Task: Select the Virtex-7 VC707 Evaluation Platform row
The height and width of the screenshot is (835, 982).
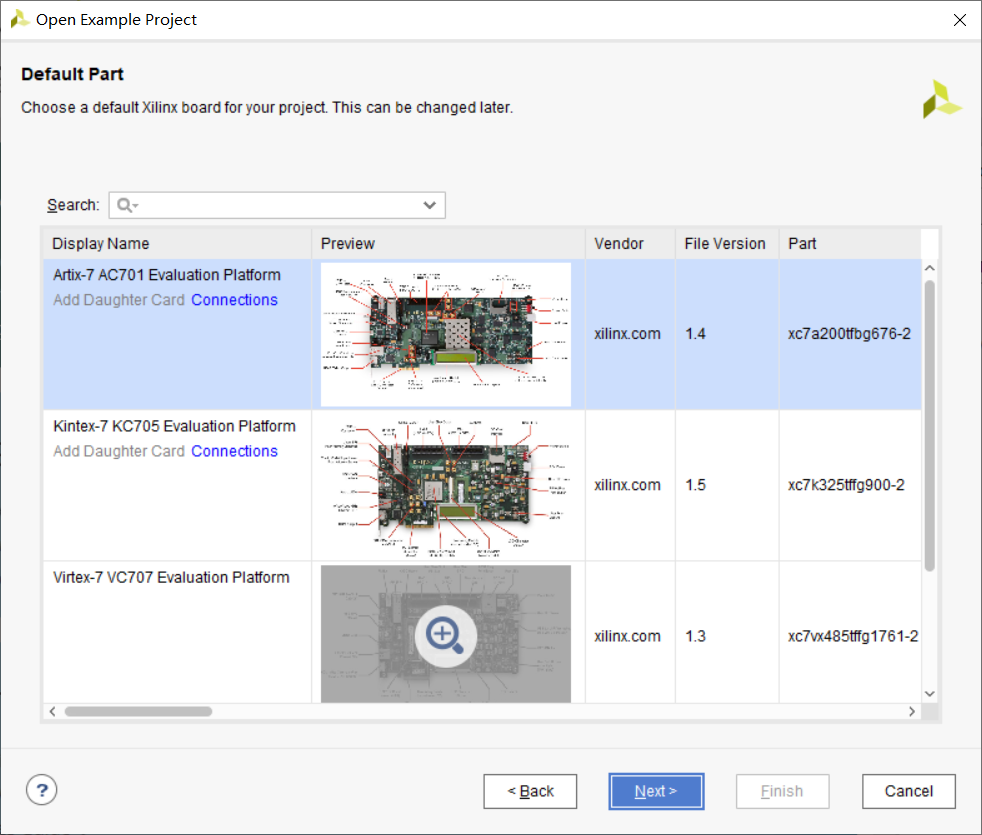Action: (x=171, y=577)
